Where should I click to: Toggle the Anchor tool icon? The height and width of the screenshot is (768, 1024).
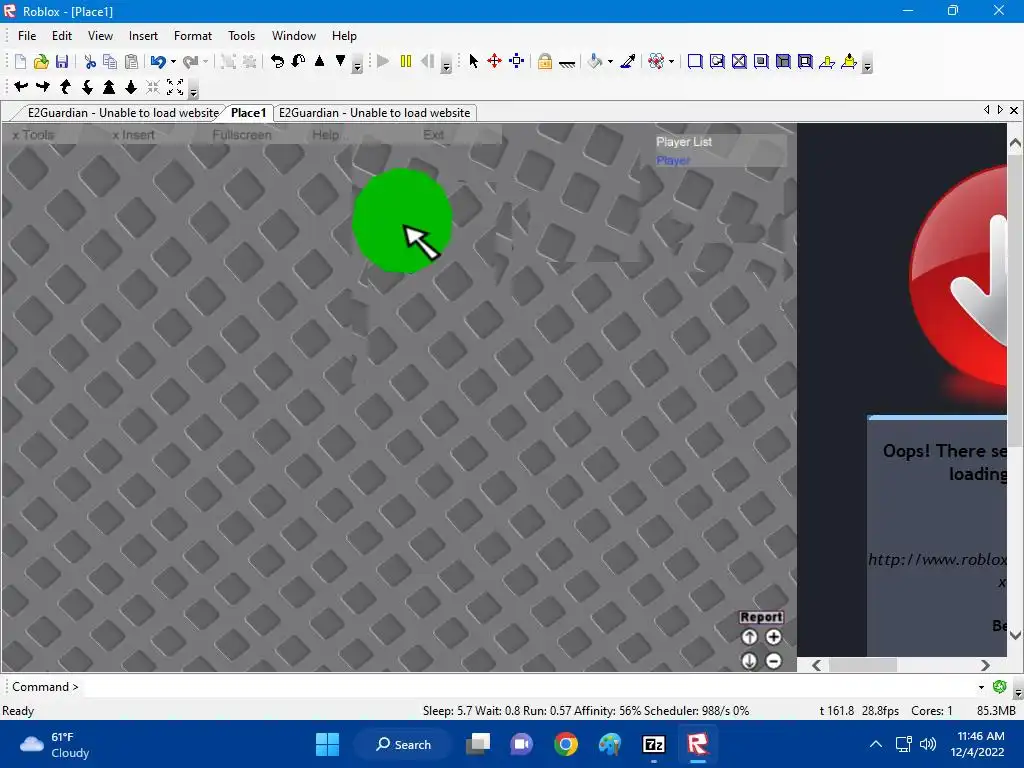[567, 63]
